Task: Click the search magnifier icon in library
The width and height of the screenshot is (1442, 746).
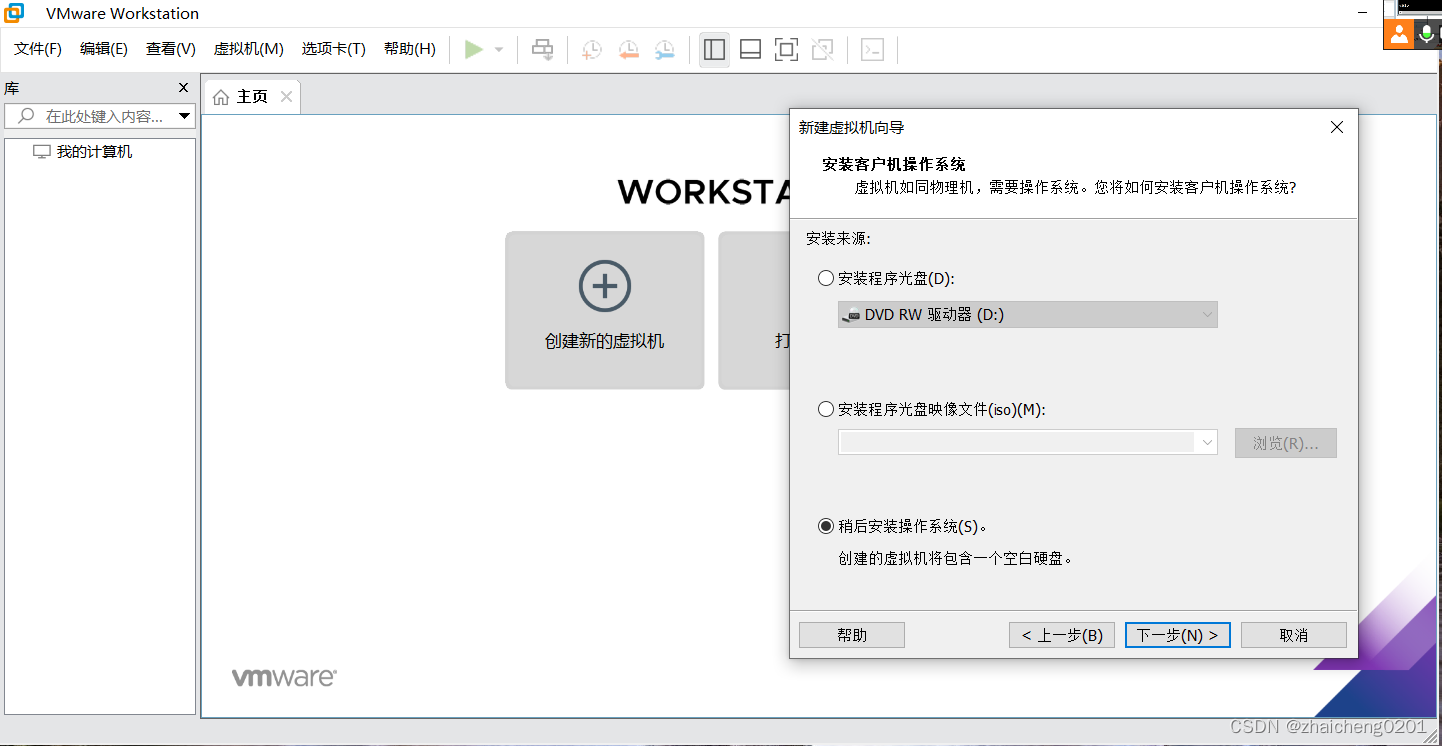Action: pos(27,116)
